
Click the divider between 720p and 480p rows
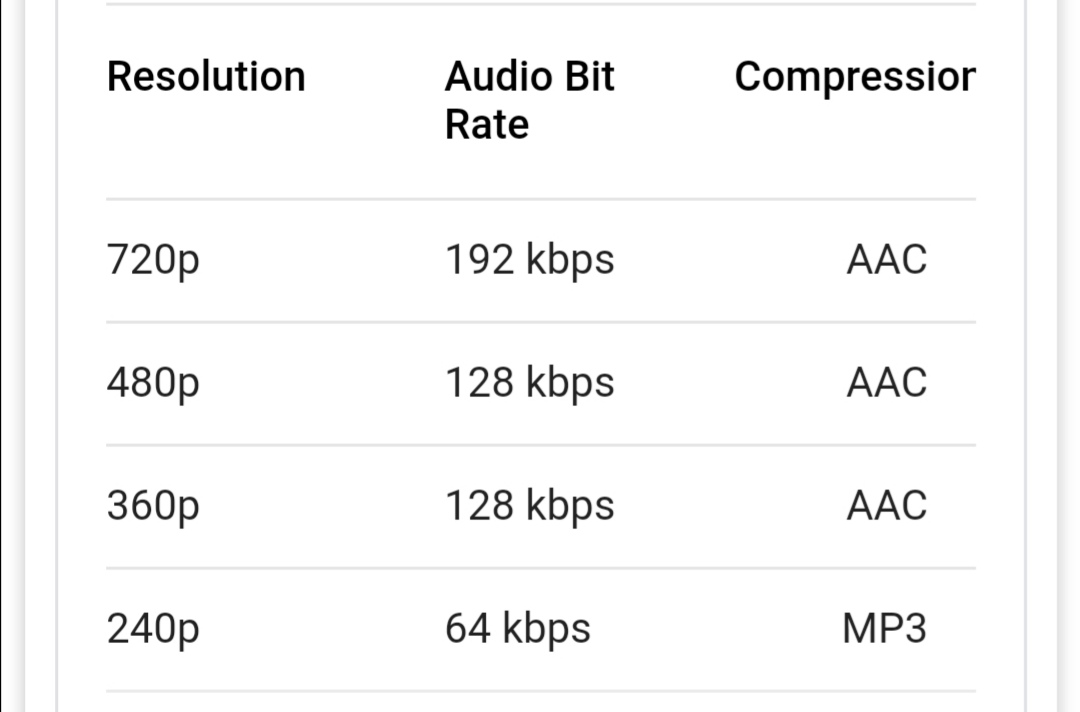(x=540, y=322)
